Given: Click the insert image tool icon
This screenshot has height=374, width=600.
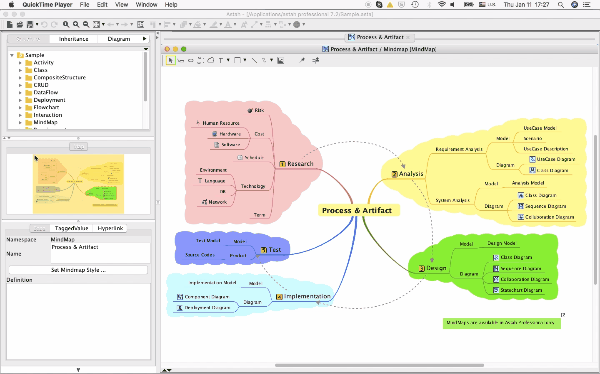Looking at the screenshot, I should [x=280, y=60].
